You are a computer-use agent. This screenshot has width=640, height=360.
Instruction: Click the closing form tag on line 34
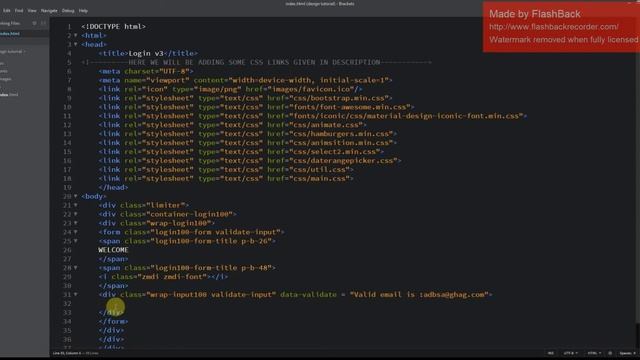[113, 322]
